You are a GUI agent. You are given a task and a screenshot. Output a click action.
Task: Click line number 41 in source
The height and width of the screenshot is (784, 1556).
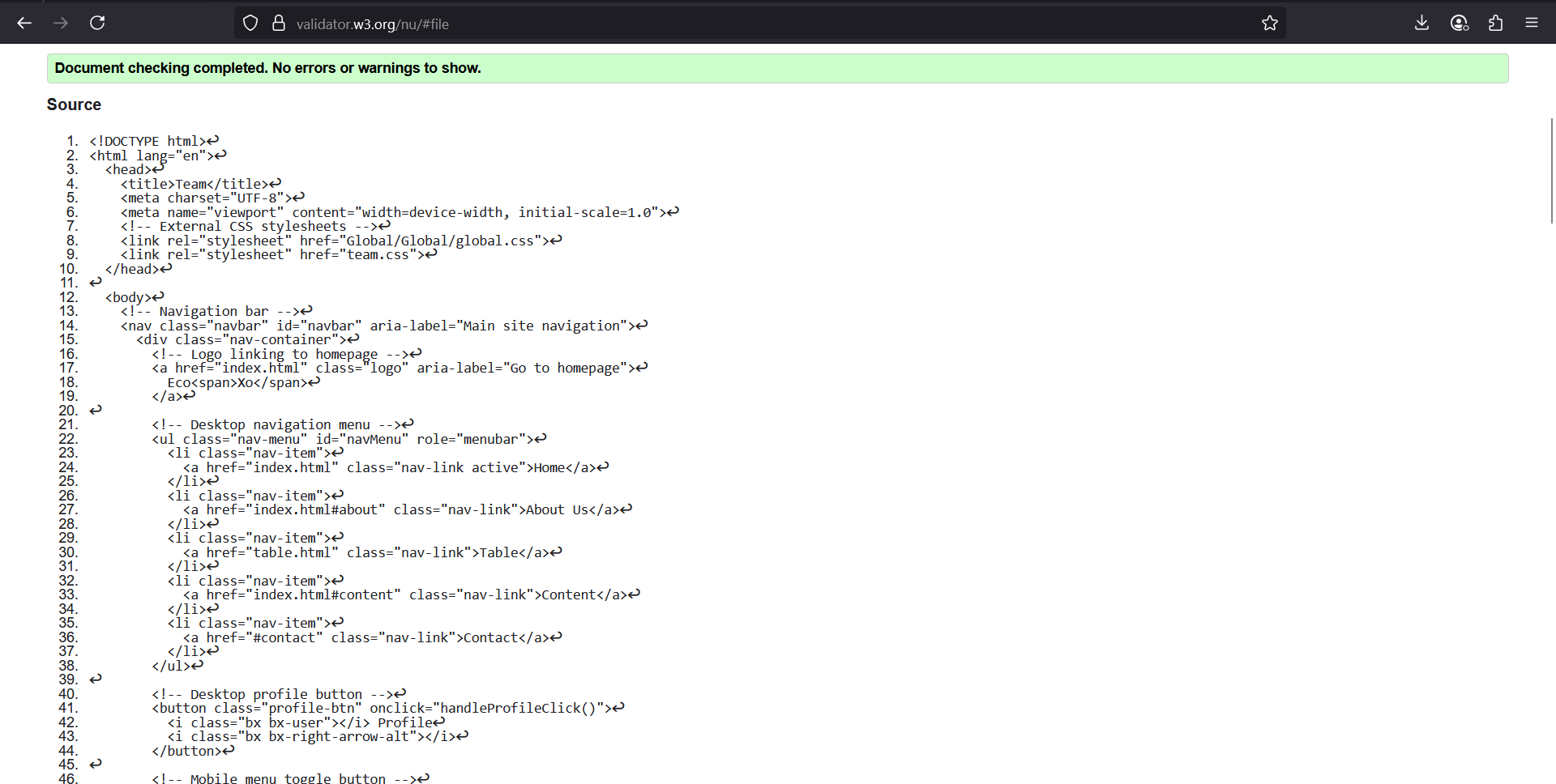point(68,708)
